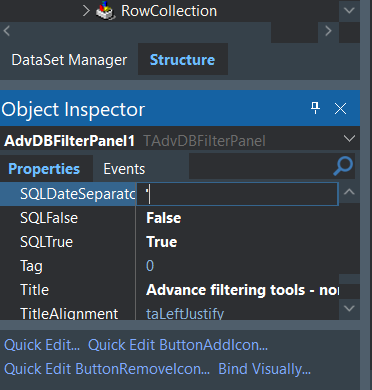Pin the Object Inspector panel
Image resolution: width=372 pixels, height=390 pixels.
(x=315, y=108)
